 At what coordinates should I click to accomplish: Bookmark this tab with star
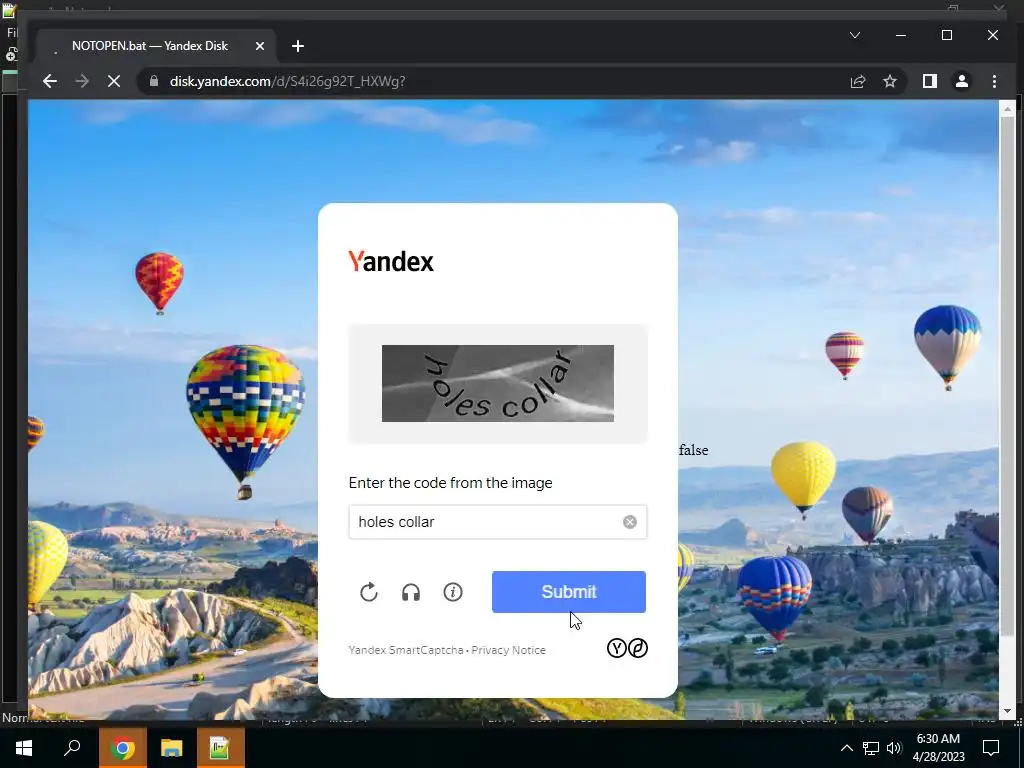click(x=889, y=81)
